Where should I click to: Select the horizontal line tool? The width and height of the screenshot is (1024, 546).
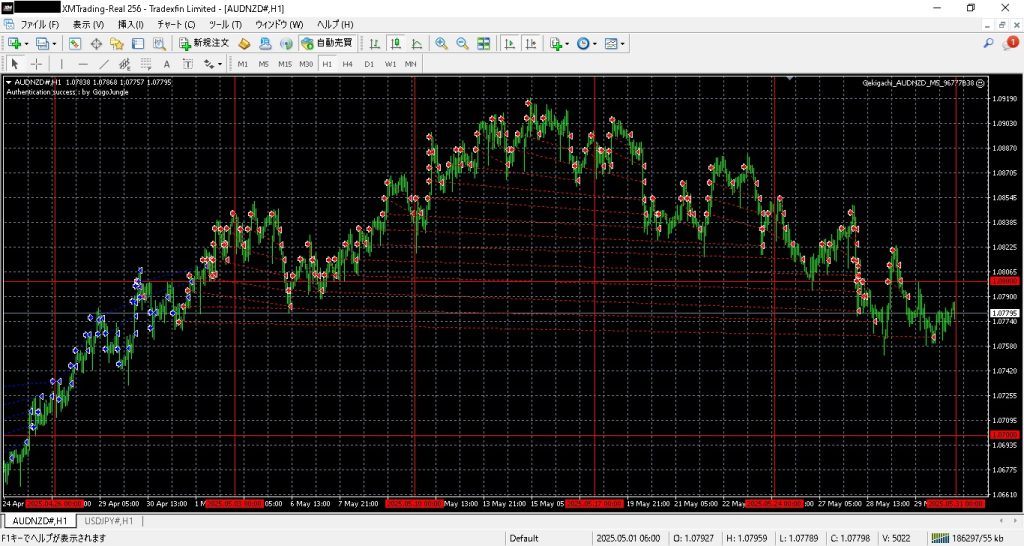(82, 64)
